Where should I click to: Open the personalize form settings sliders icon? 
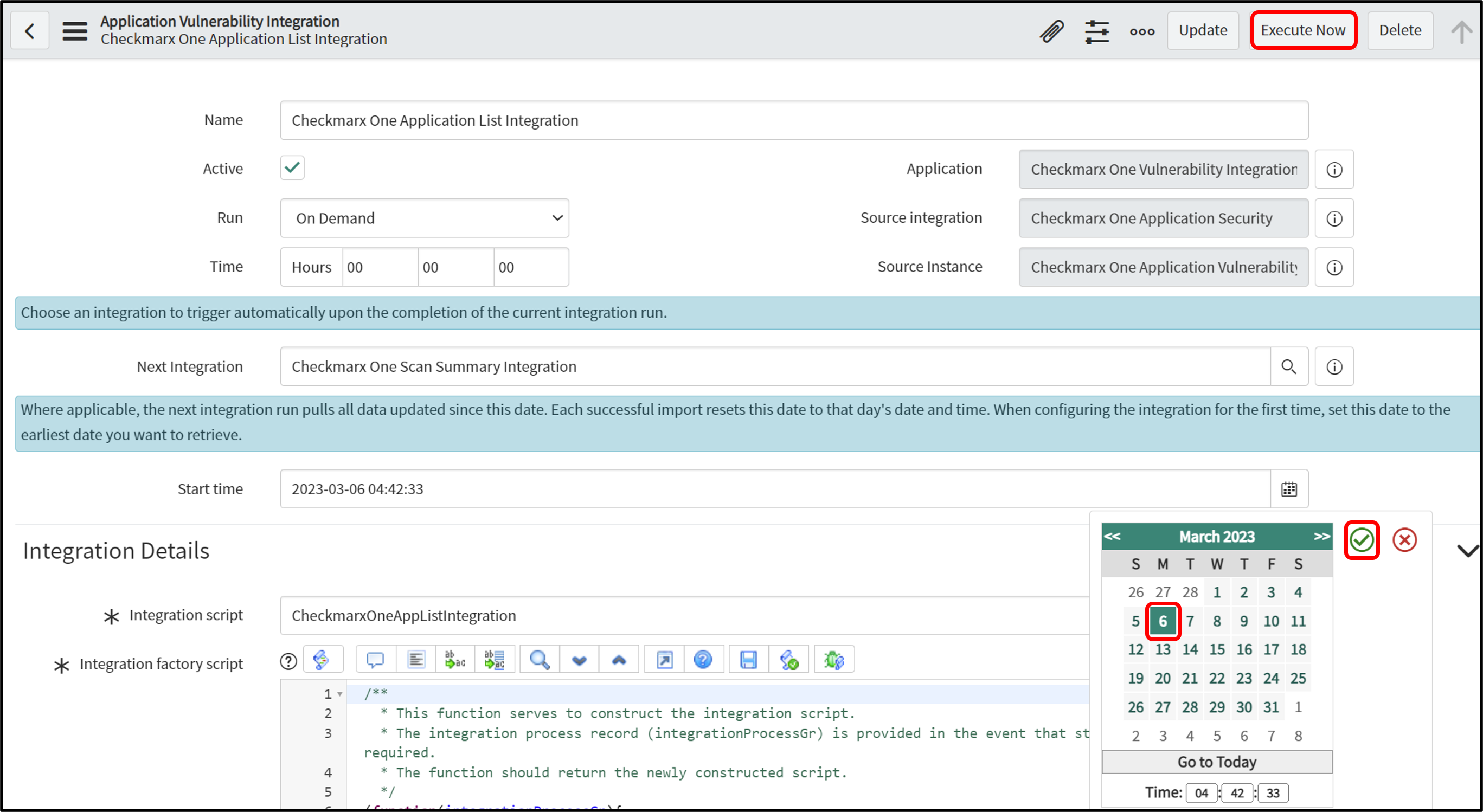click(x=1097, y=31)
